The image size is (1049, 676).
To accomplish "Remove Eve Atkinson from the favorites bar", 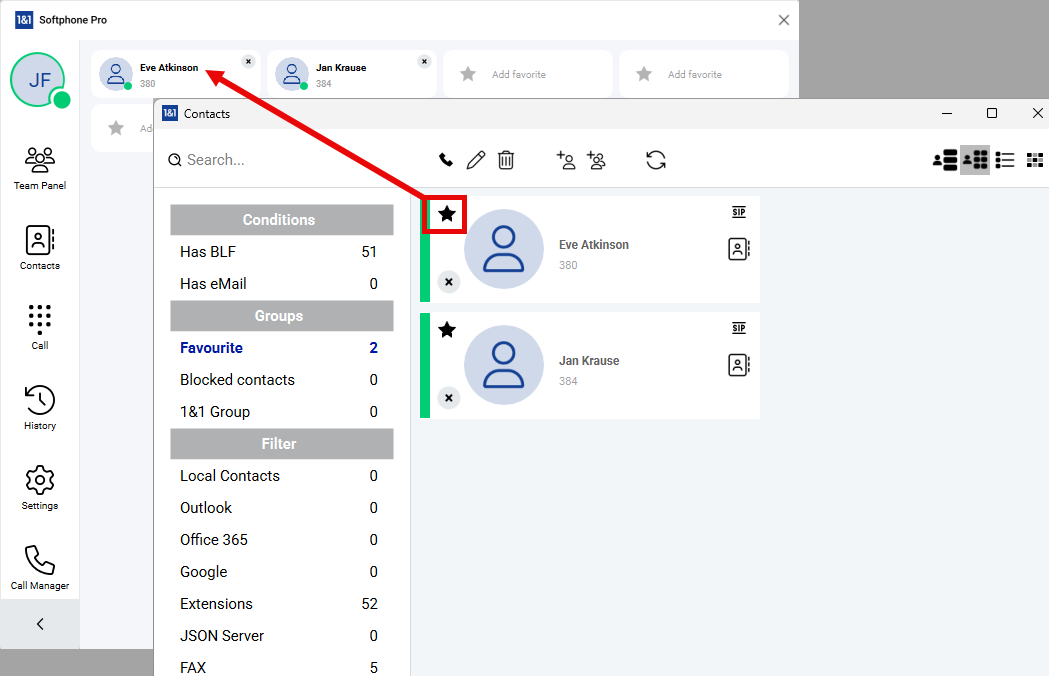I will click(248, 61).
